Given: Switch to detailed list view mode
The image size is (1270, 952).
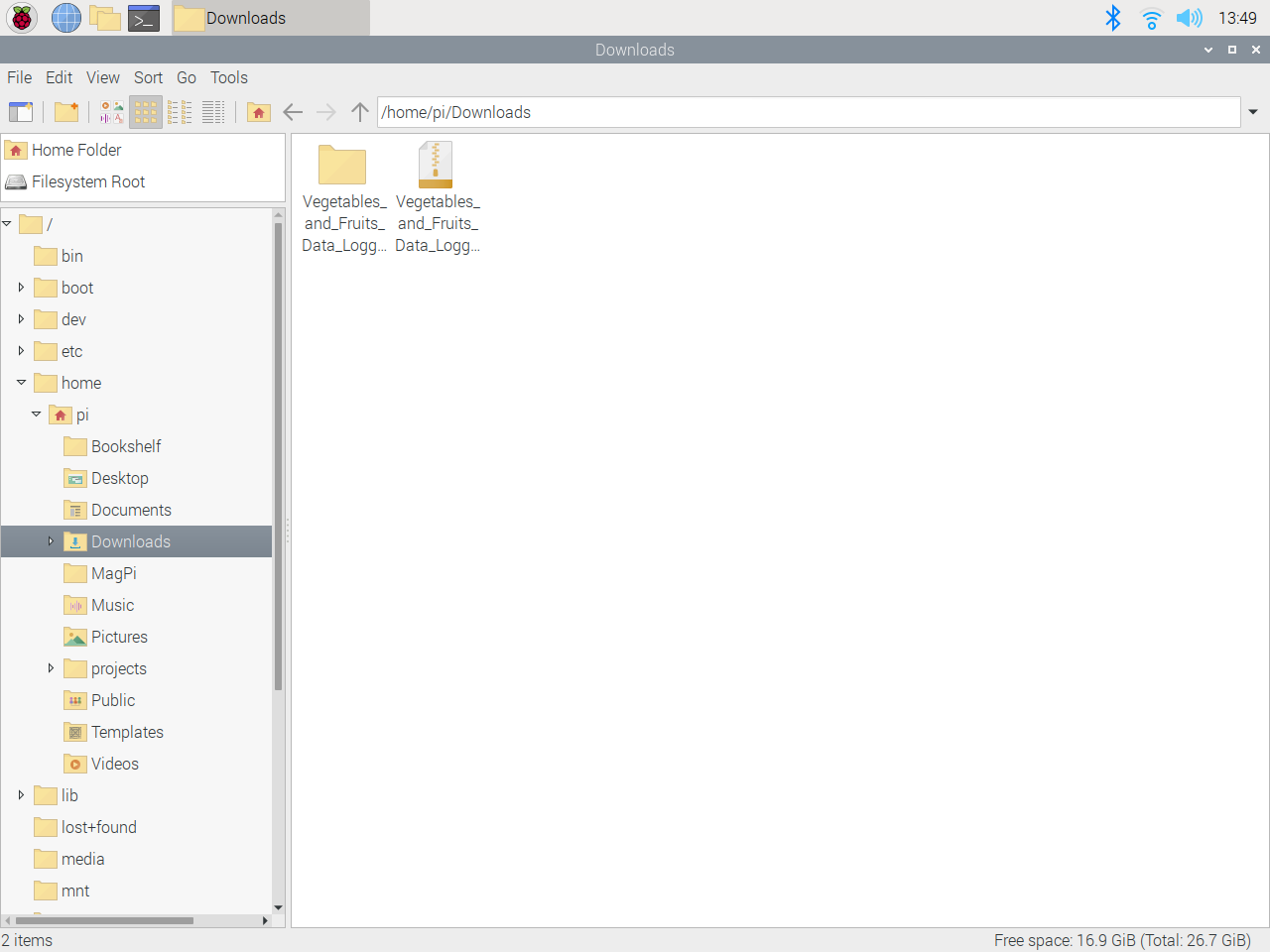Looking at the screenshot, I should (x=213, y=112).
